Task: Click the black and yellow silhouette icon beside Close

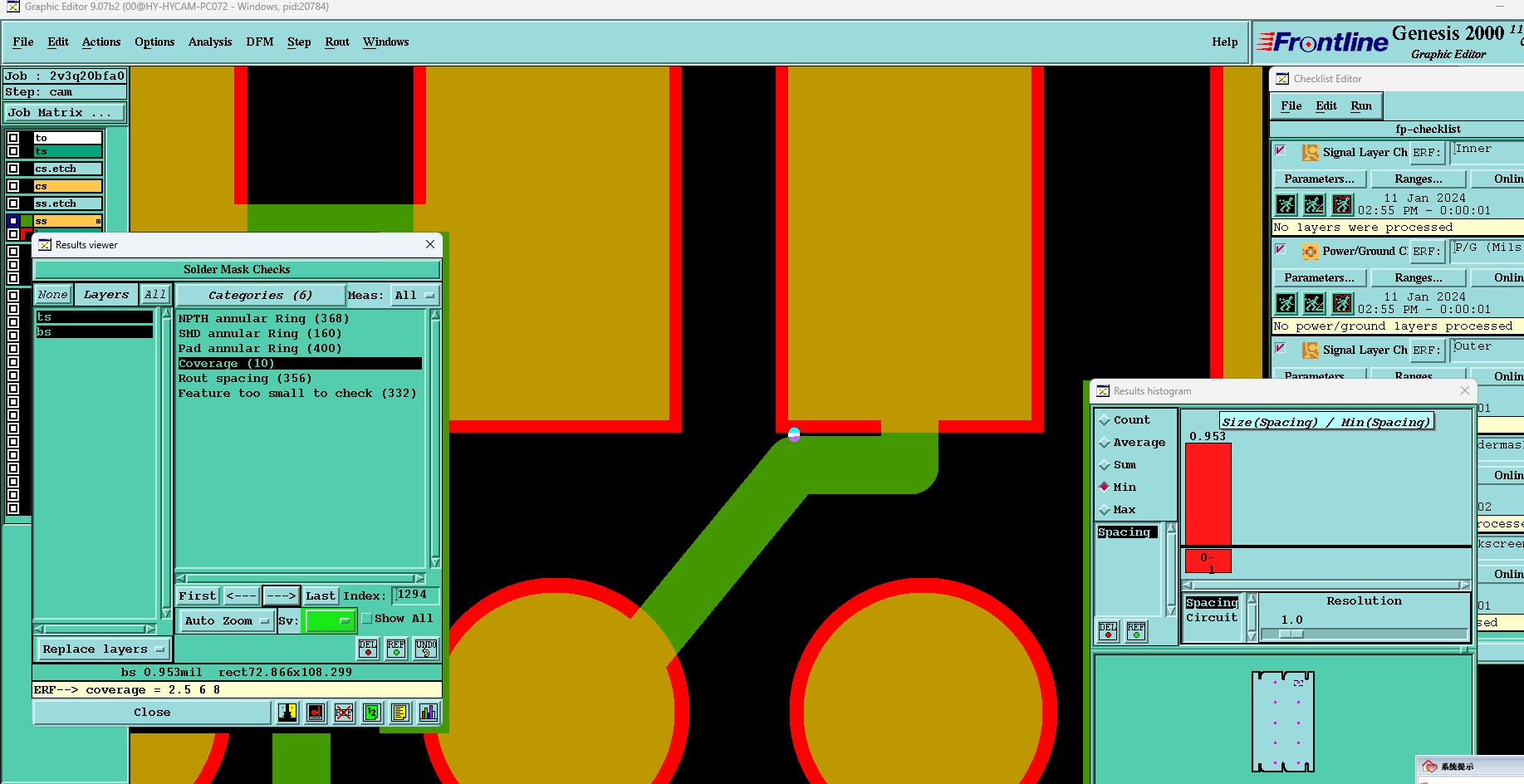Action: pos(287,713)
